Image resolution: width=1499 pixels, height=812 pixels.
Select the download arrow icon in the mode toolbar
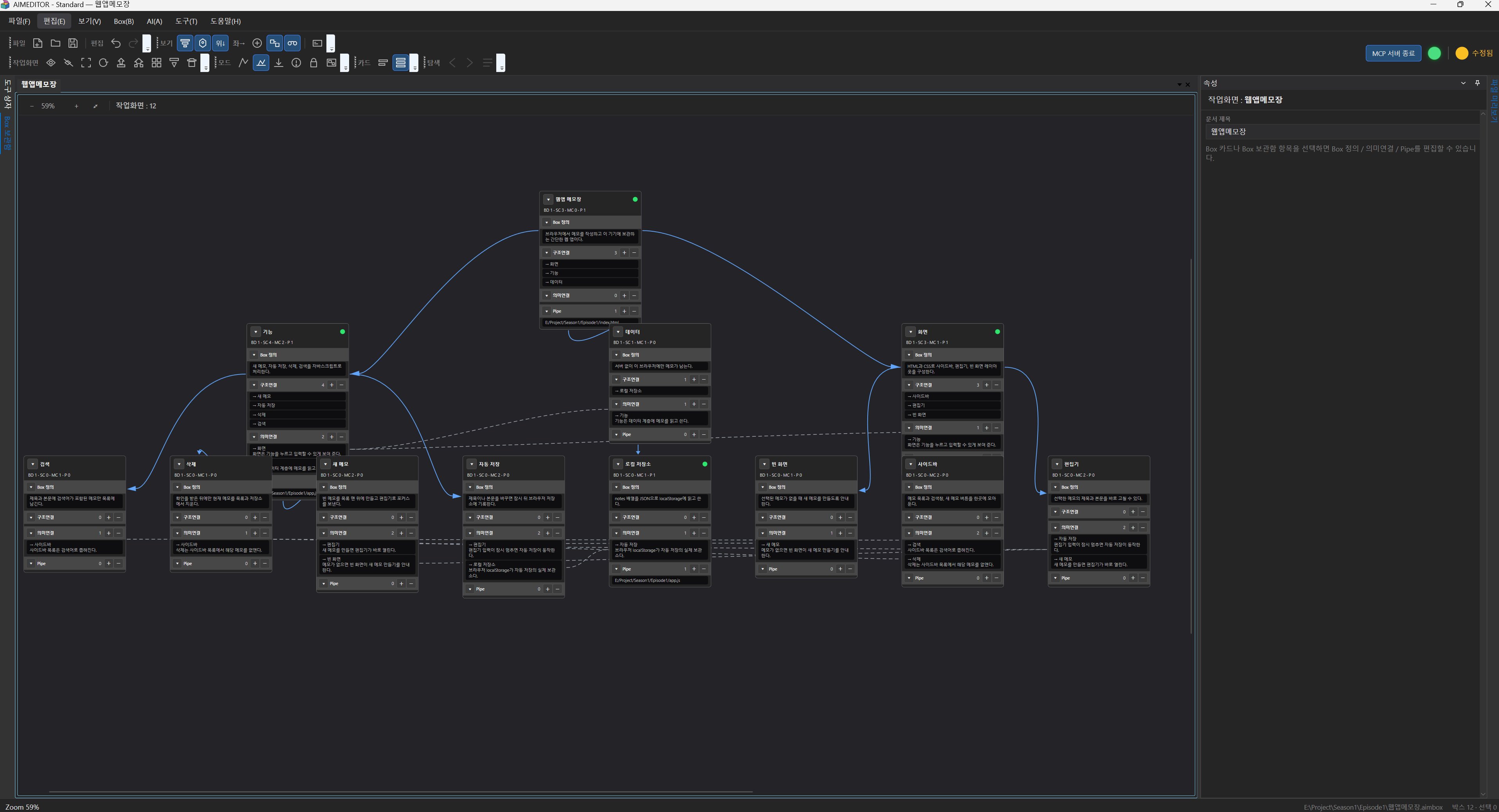click(279, 63)
